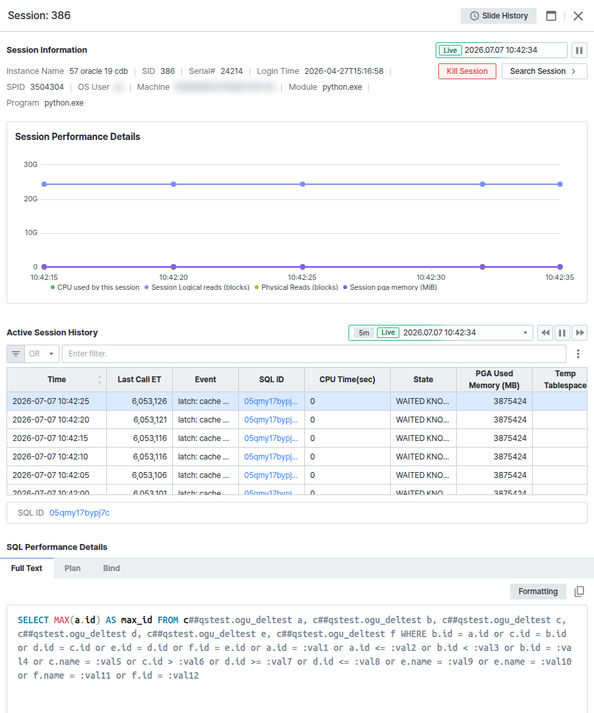Viewport: 594px width, 713px height.
Task: Pause the Active Session History live feed
Action: (x=562, y=333)
